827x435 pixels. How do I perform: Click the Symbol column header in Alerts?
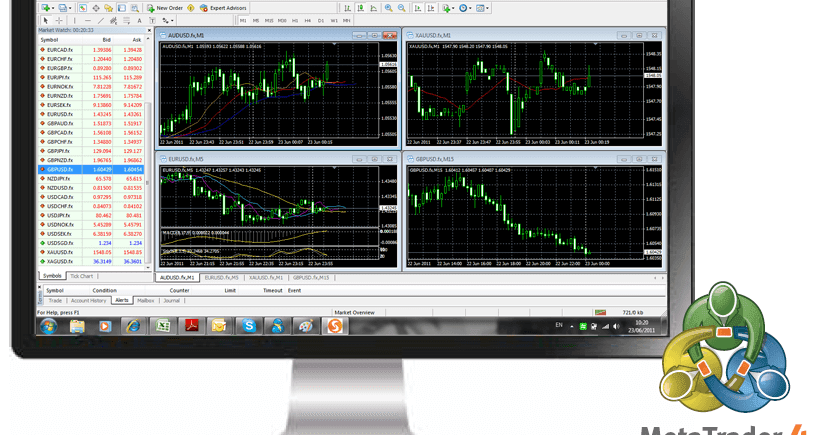pos(55,291)
